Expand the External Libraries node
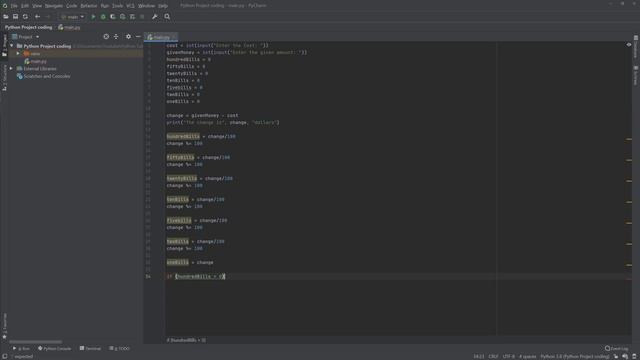This screenshot has height=360, width=640. point(11,69)
